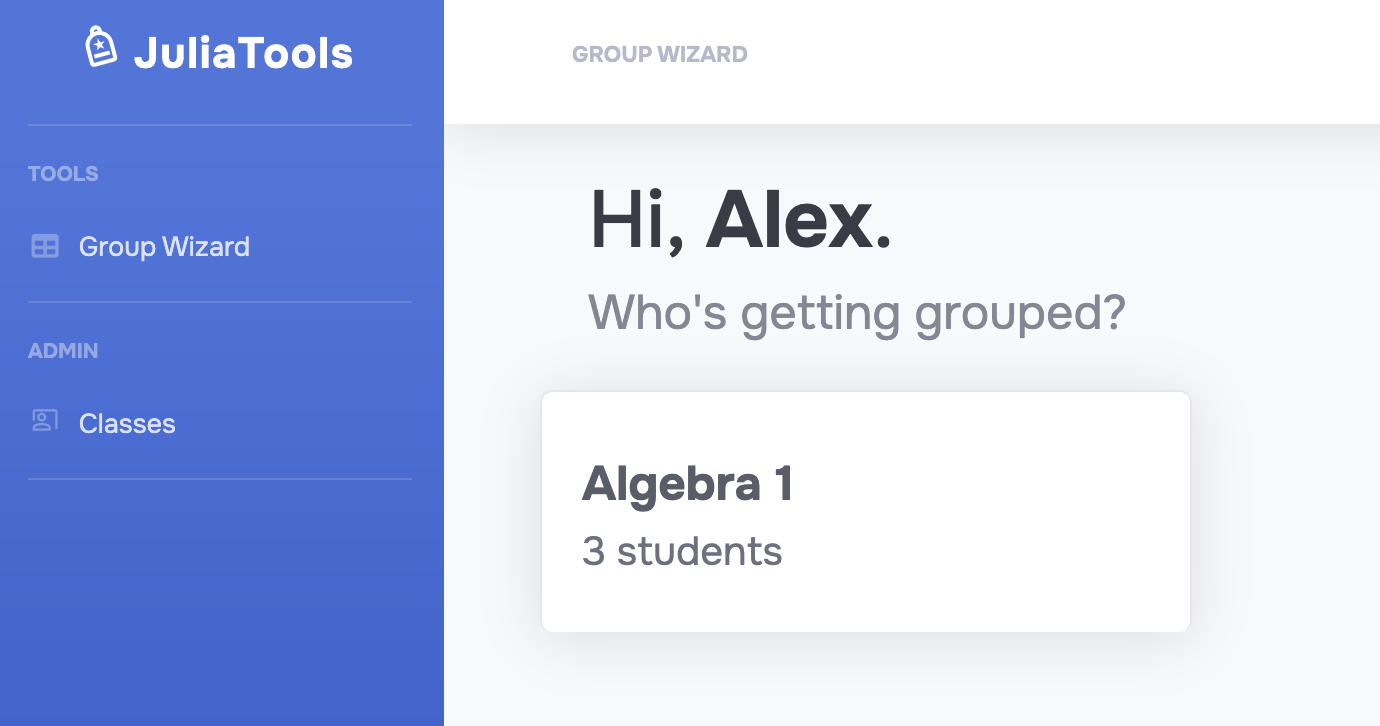Click the TOOLS section heading
Image resolution: width=1380 pixels, height=726 pixels.
point(63,174)
